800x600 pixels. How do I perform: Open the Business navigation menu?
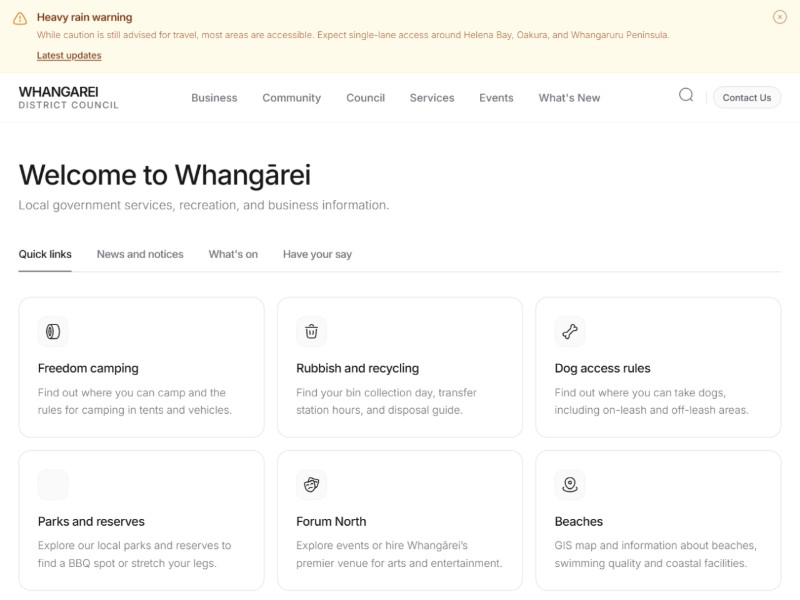coord(214,98)
